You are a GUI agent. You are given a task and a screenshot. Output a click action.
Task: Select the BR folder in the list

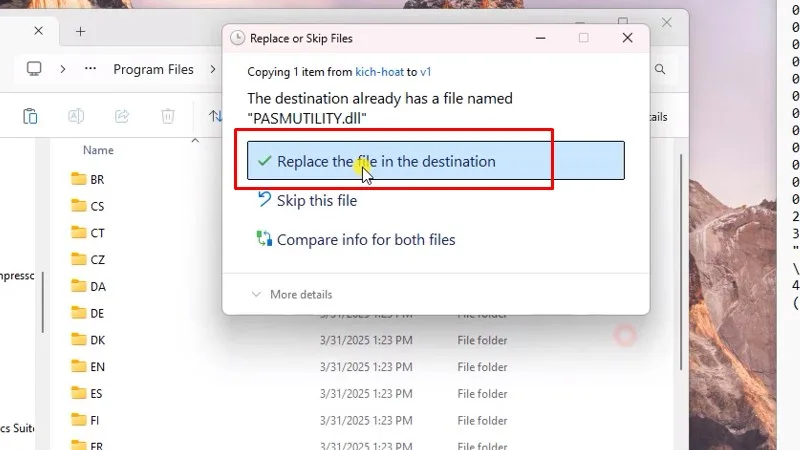(x=96, y=180)
